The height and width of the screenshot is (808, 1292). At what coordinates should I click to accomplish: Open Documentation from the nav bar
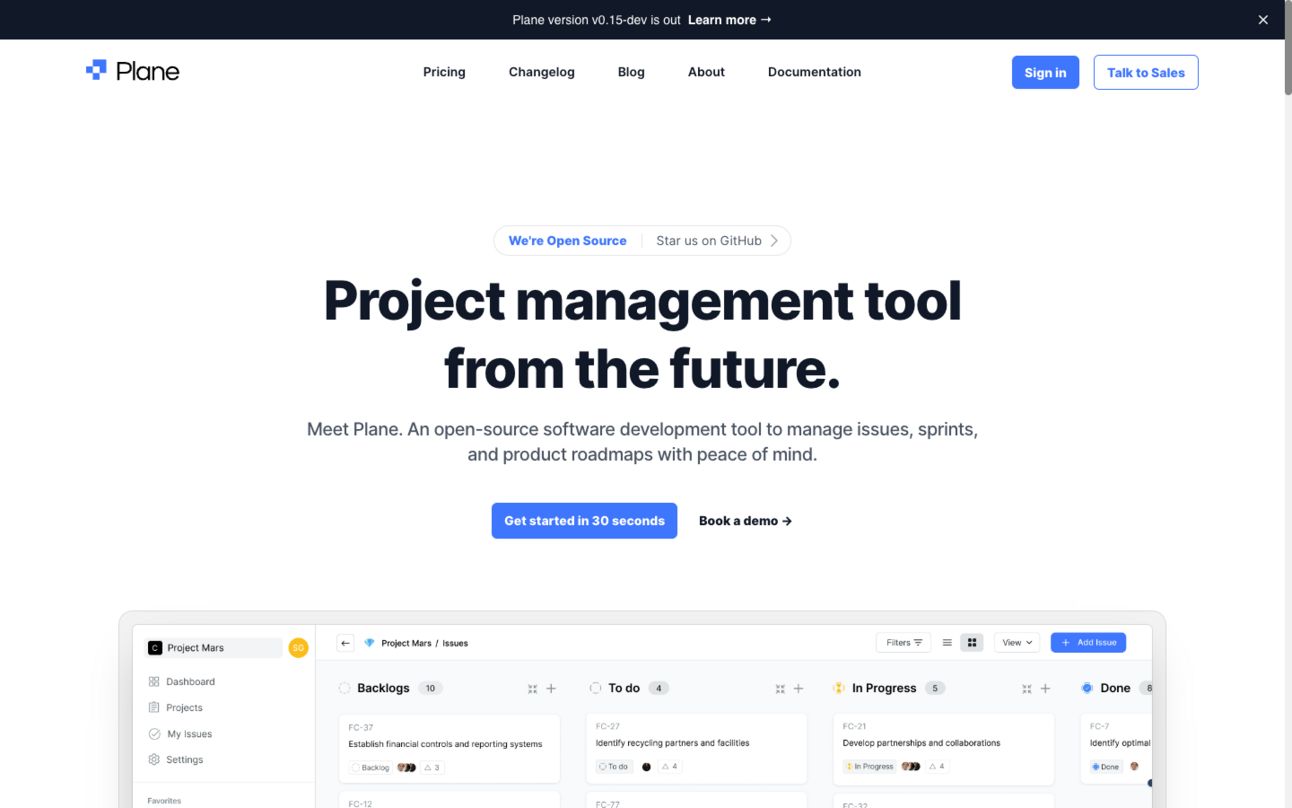(814, 72)
